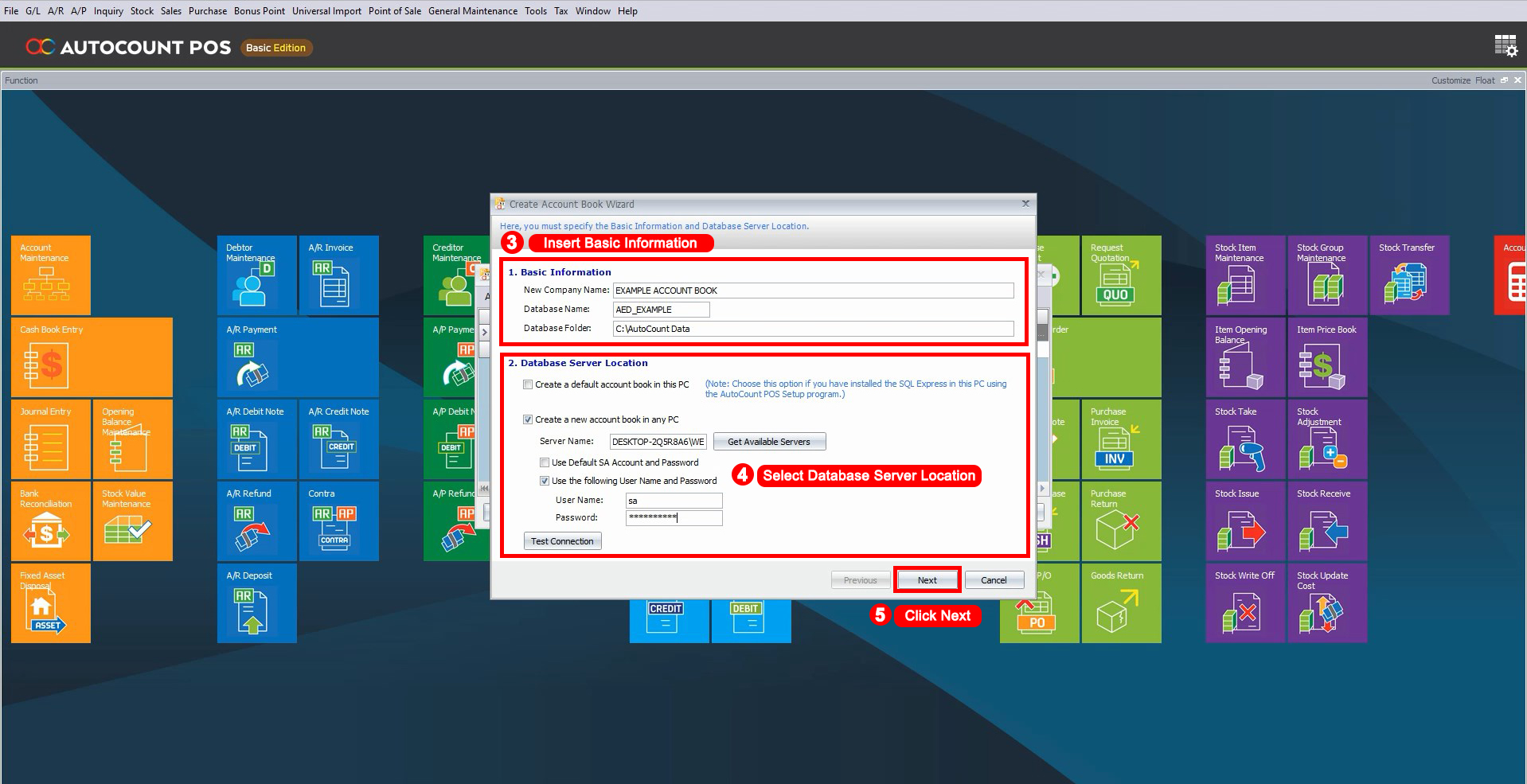Open the Item Price Book tile
This screenshot has height=784, width=1527.
click(1328, 357)
